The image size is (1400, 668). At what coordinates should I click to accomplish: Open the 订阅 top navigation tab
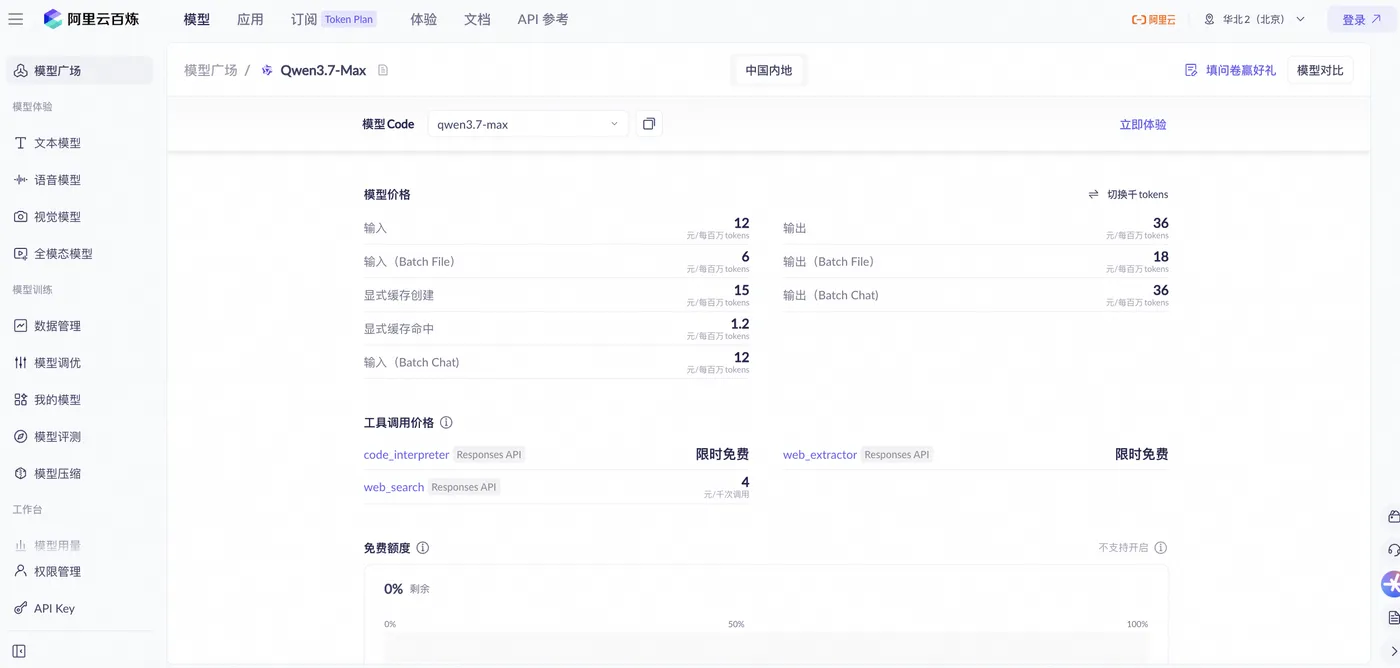(304, 19)
